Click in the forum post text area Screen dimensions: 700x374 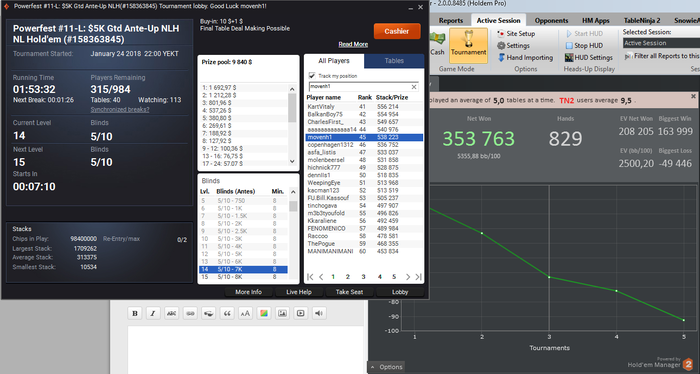coord(245,350)
